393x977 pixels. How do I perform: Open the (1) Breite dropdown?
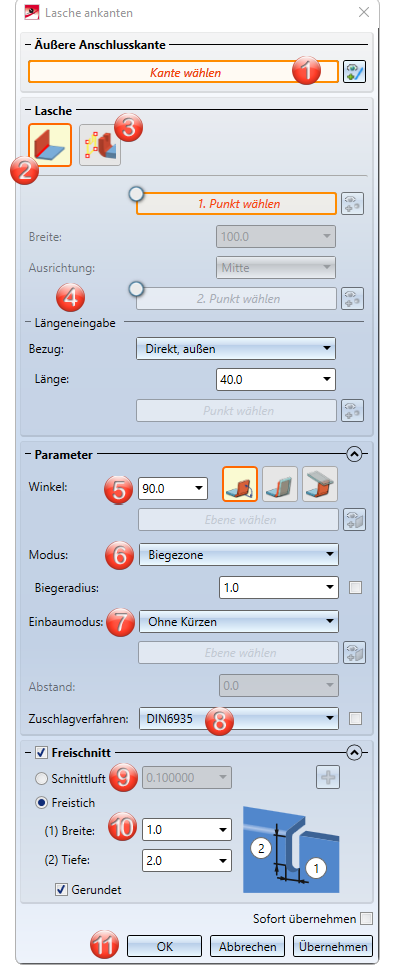(187, 829)
